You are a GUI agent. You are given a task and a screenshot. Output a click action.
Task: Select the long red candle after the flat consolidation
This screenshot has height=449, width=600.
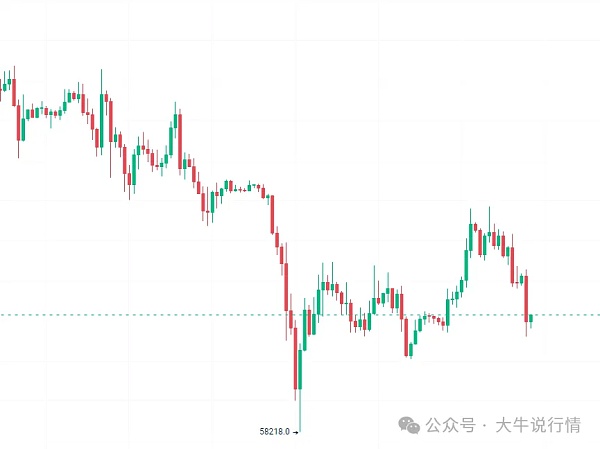(273, 215)
